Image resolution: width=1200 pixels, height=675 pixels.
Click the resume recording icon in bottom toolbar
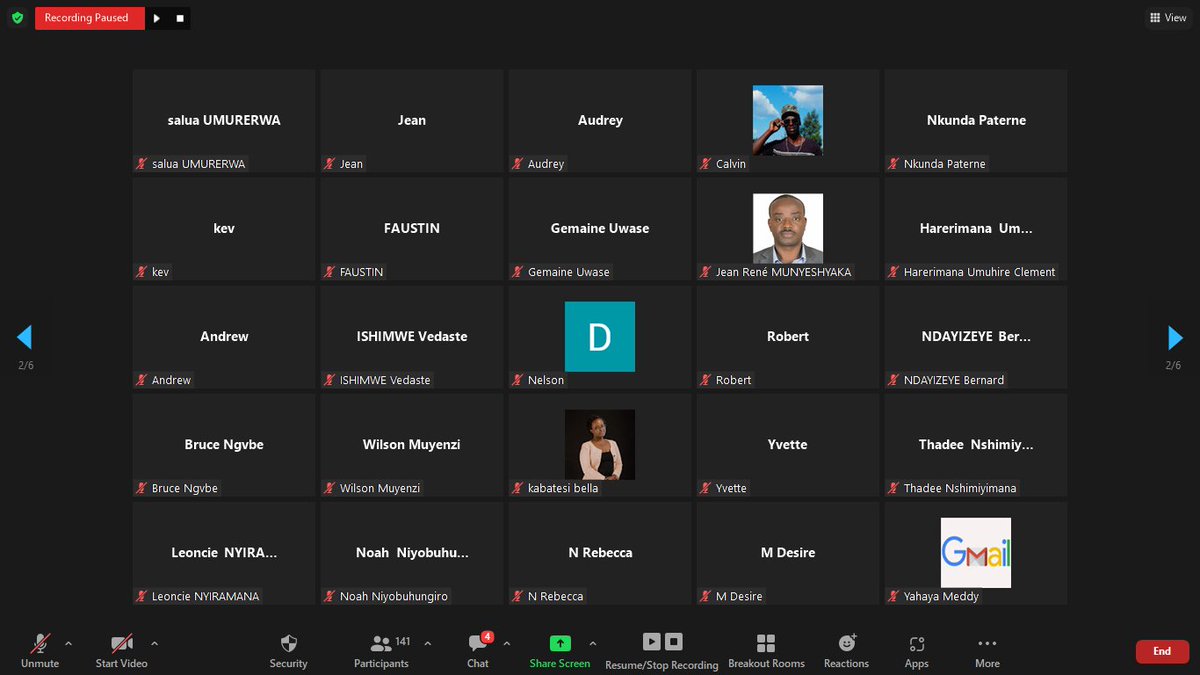click(x=651, y=642)
